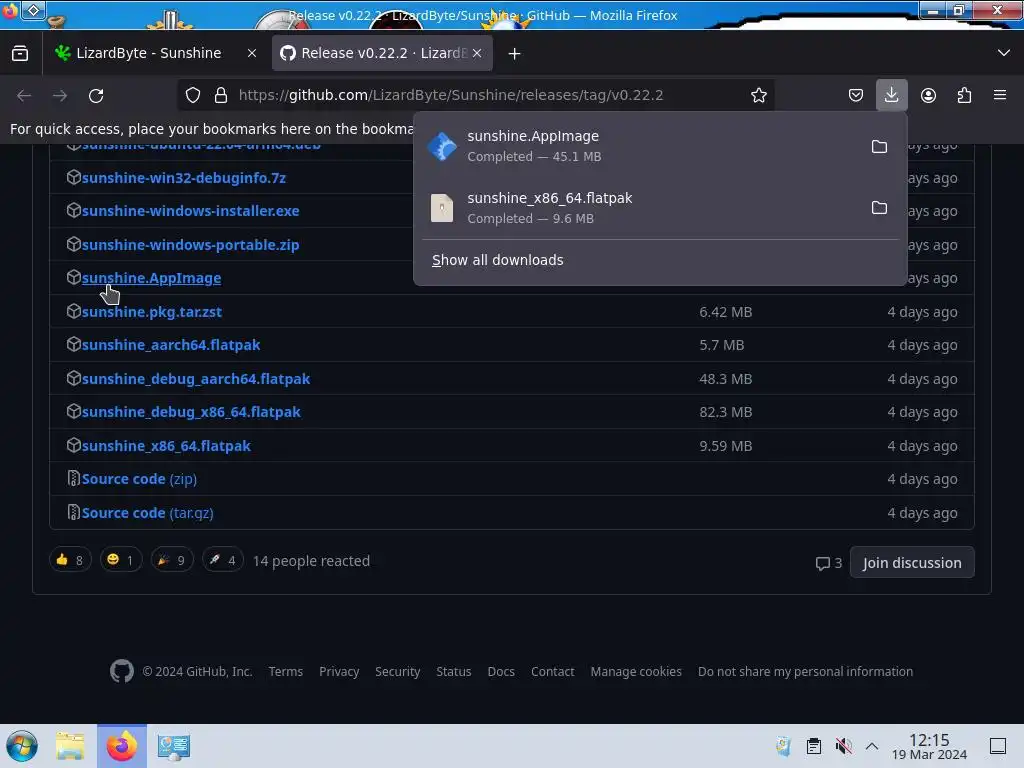Download sunshine-windows-installer.exe
This screenshot has height=768, width=1024.
190,211
